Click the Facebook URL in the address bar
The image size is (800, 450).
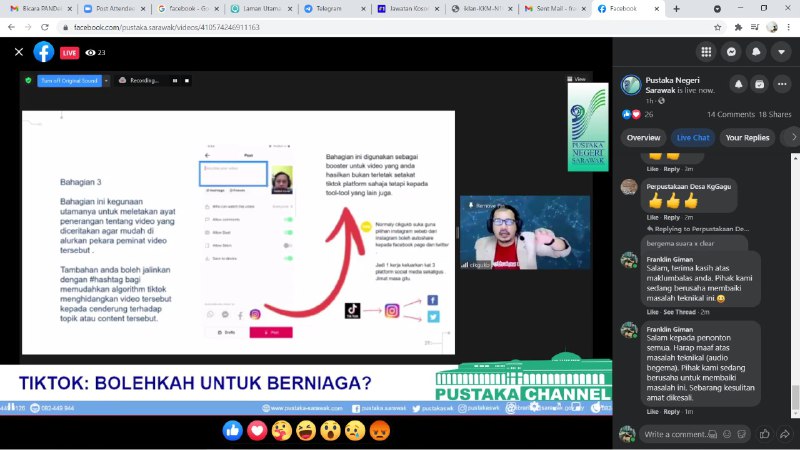coord(166,27)
